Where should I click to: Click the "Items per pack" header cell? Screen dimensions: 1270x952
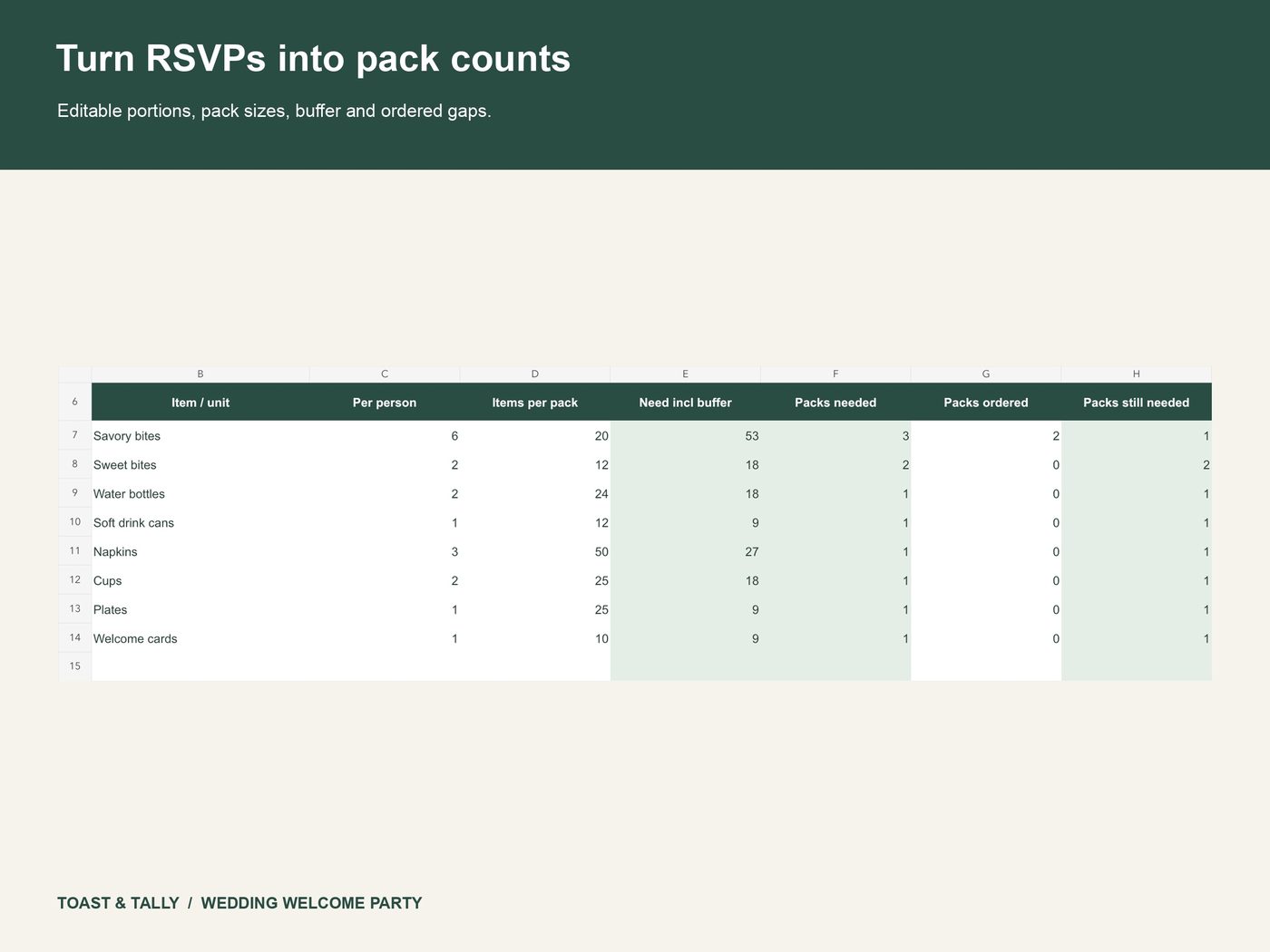[x=535, y=403]
